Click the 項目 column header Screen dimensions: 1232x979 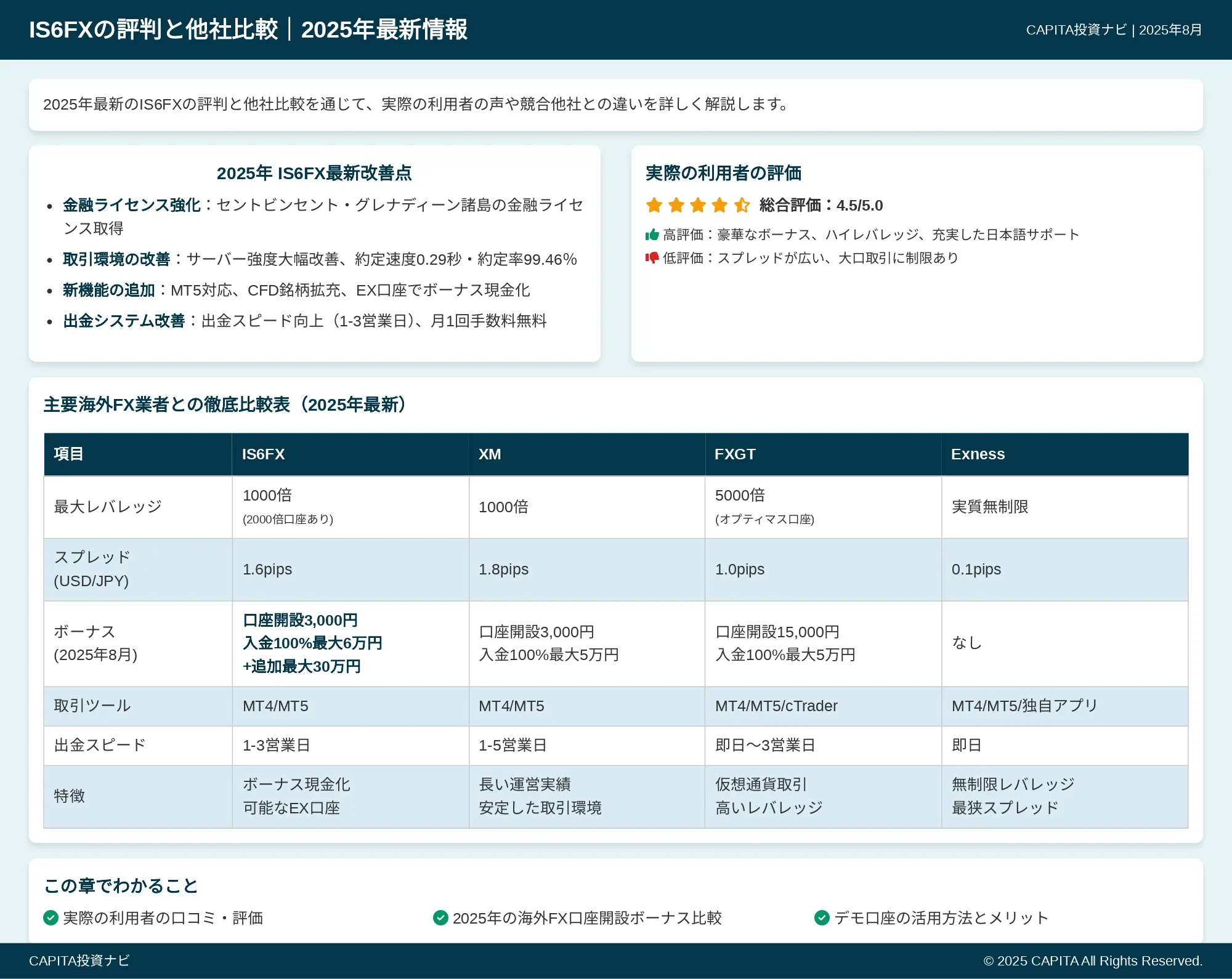[138, 454]
